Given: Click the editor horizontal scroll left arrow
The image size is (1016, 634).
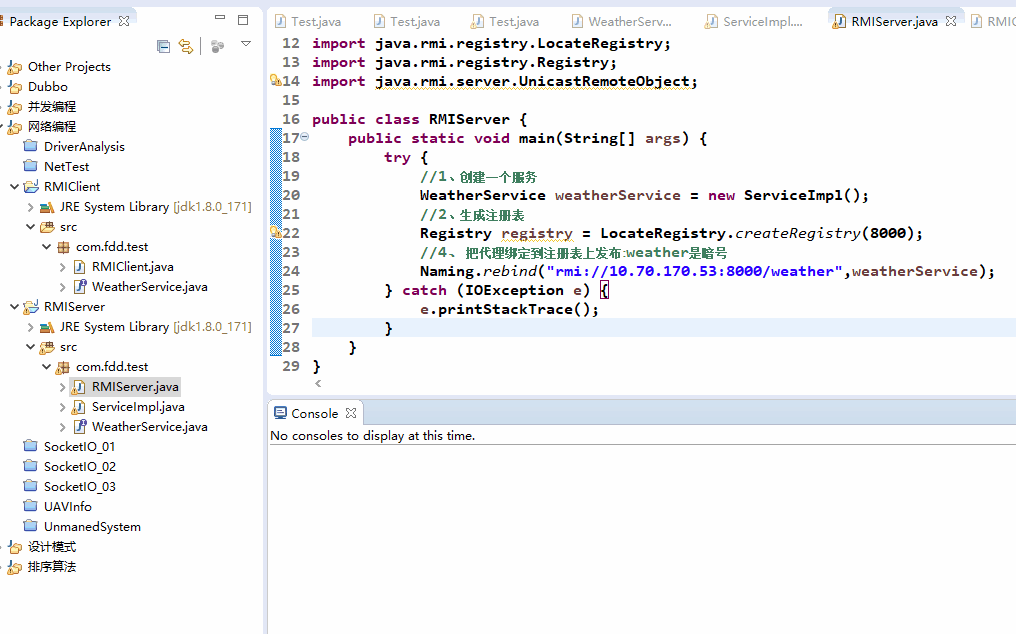Looking at the screenshot, I should (318, 383).
